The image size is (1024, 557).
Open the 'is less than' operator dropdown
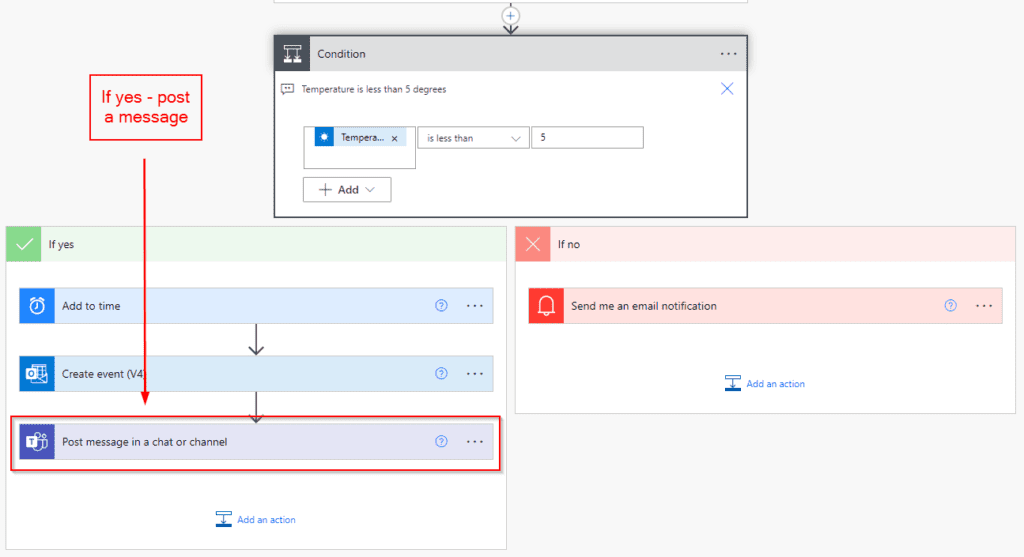click(x=473, y=138)
